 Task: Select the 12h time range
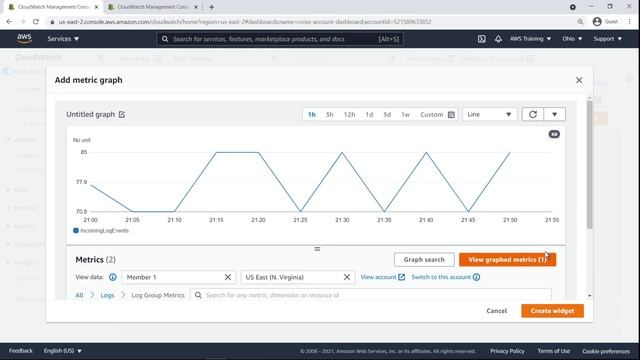349,115
